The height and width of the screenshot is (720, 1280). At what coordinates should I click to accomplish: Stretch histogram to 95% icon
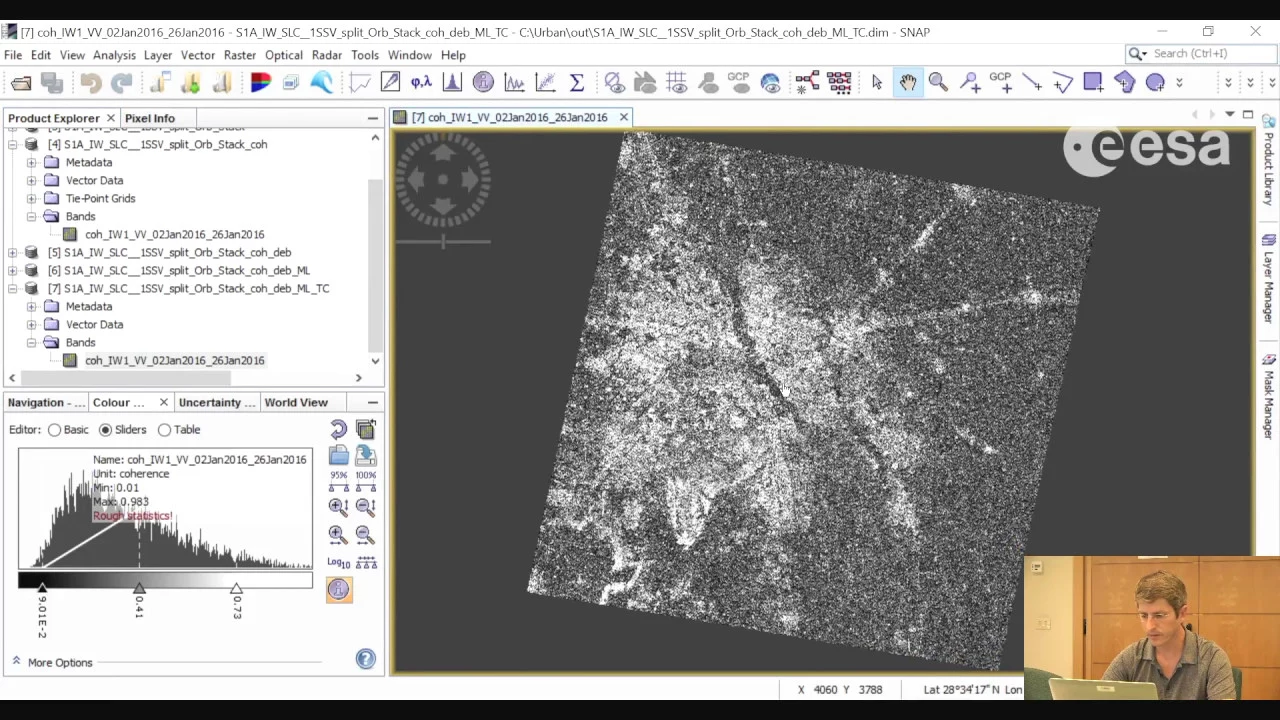tap(338, 482)
